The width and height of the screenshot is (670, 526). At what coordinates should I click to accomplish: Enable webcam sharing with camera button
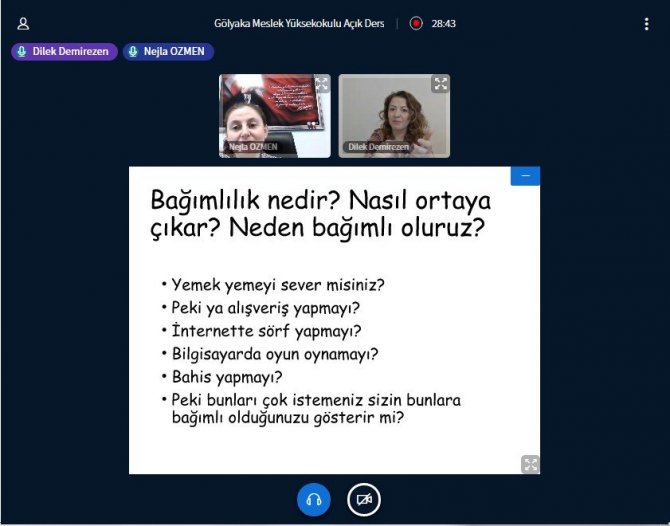[x=364, y=499]
